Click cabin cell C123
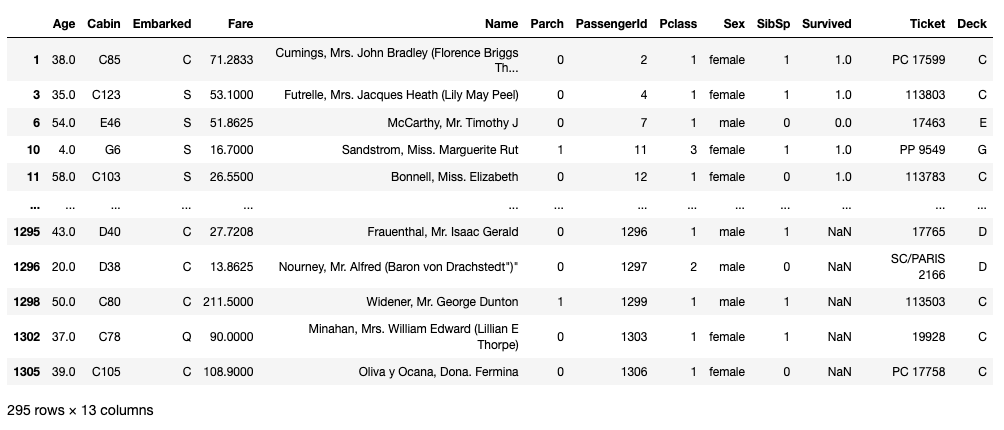 (106, 95)
